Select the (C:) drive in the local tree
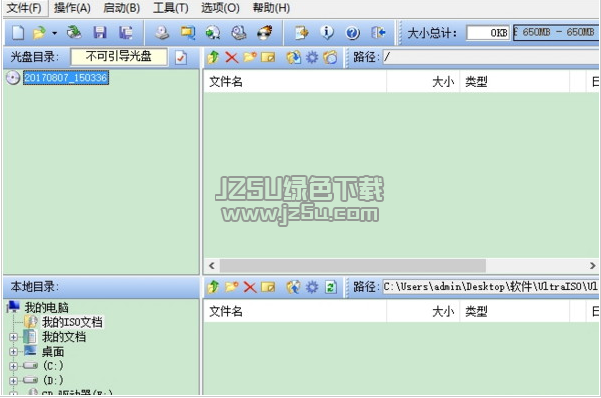Screen dimensions: 601x398 coord(53,366)
